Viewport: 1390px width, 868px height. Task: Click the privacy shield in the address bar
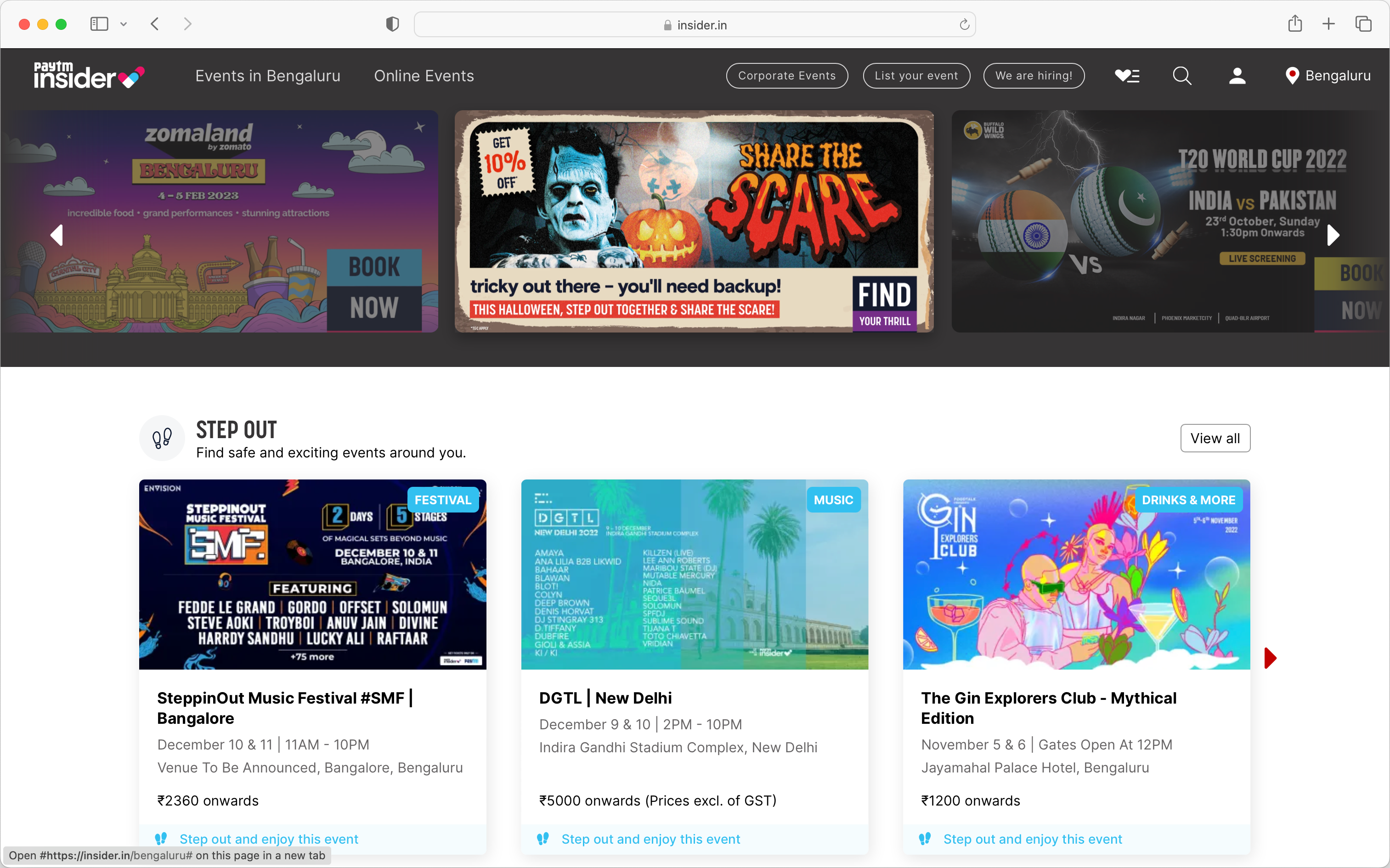click(x=392, y=23)
